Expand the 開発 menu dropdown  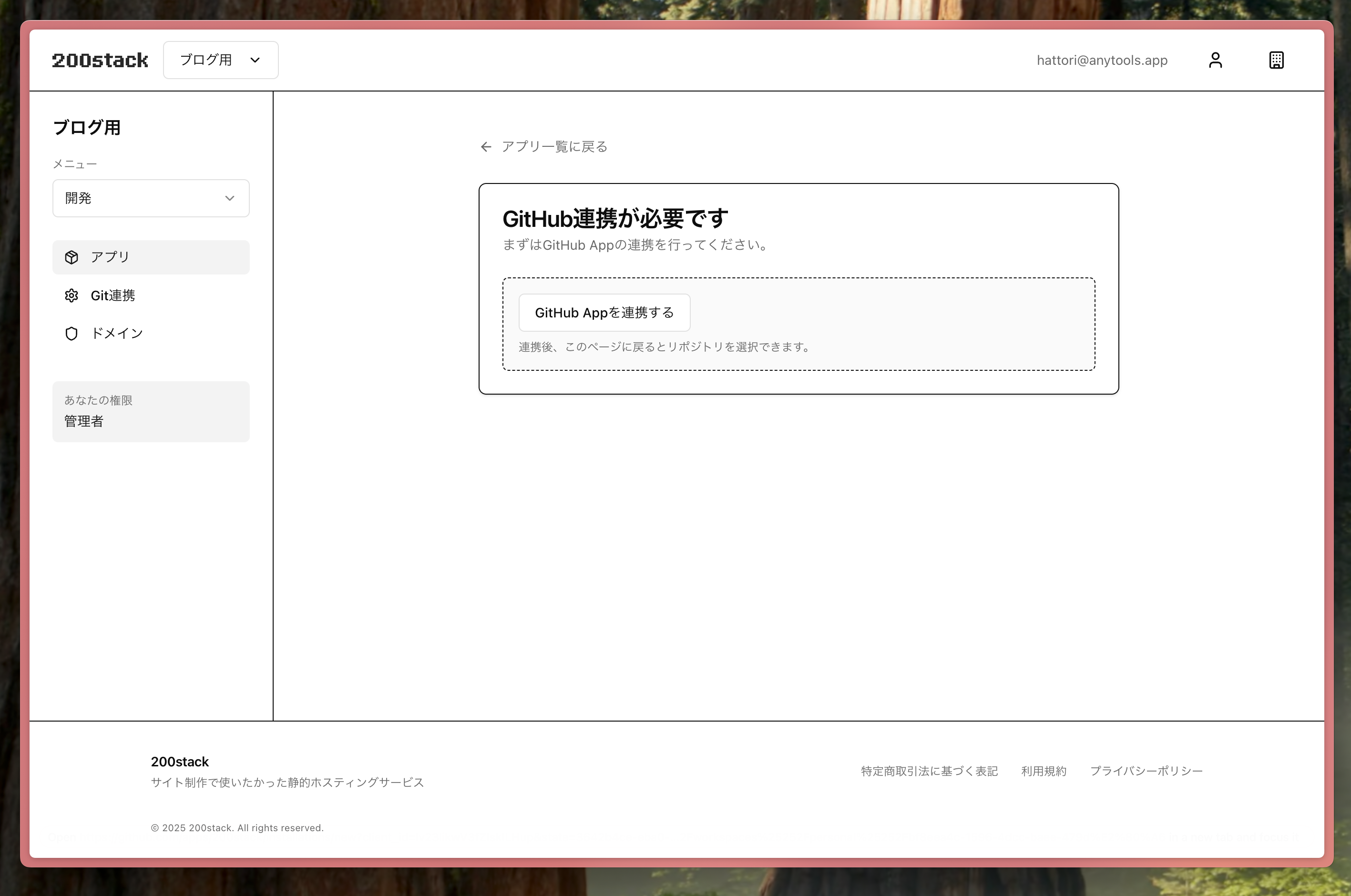click(151, 198)
